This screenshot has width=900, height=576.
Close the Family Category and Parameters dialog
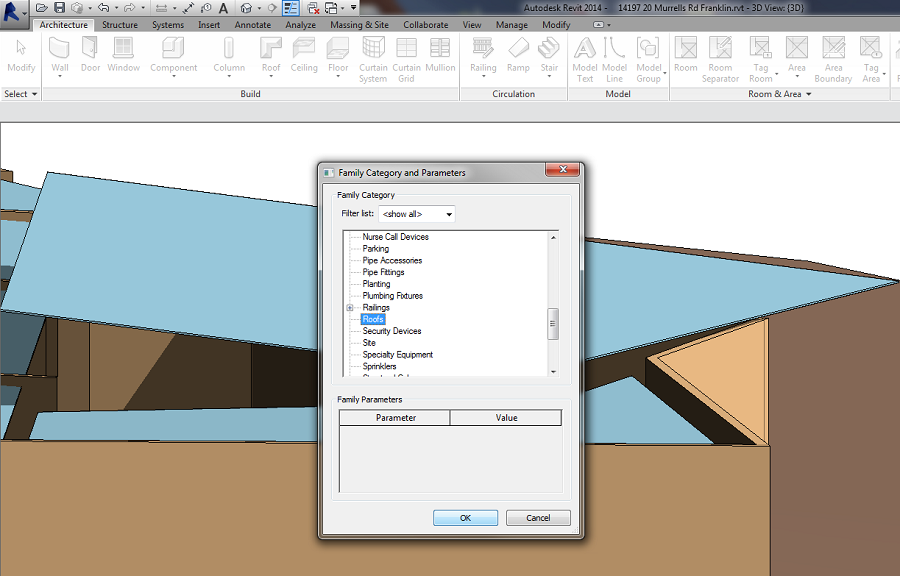click(563, 169)
